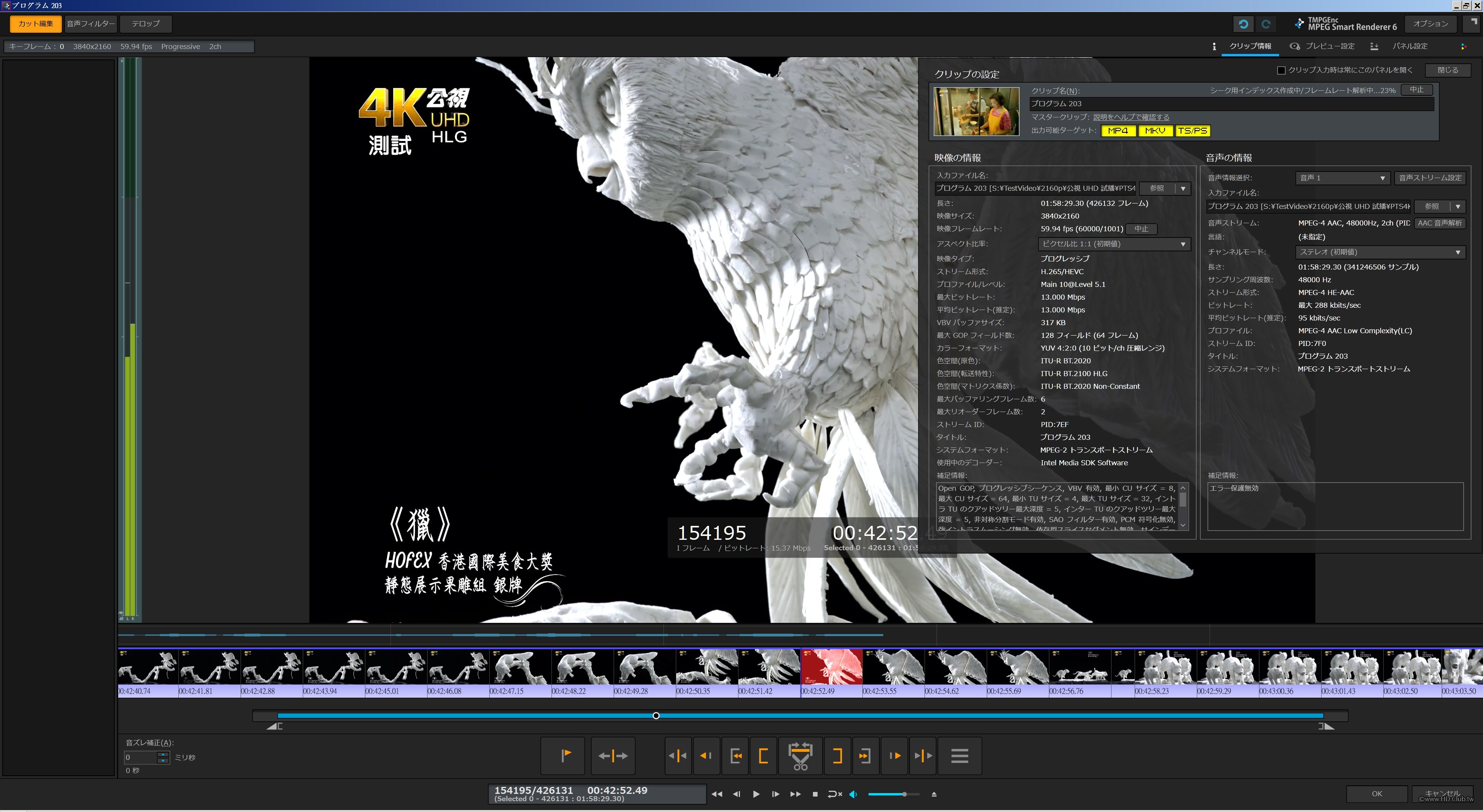Viewport: 1483px width, 812px height.
Task: Set the selection end bracket marker
Action: tap(838, 756)
